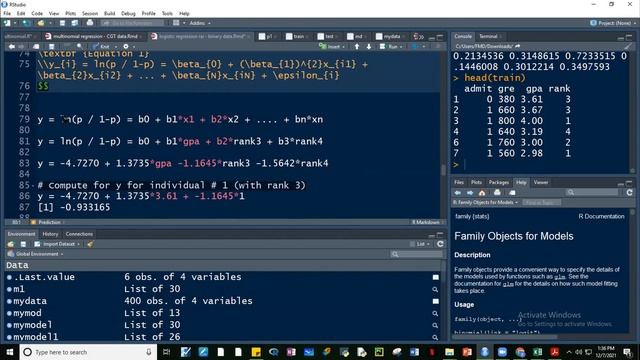The image size is (640, 360).
Task: Click the Go to file/function field
Action: 133,23
